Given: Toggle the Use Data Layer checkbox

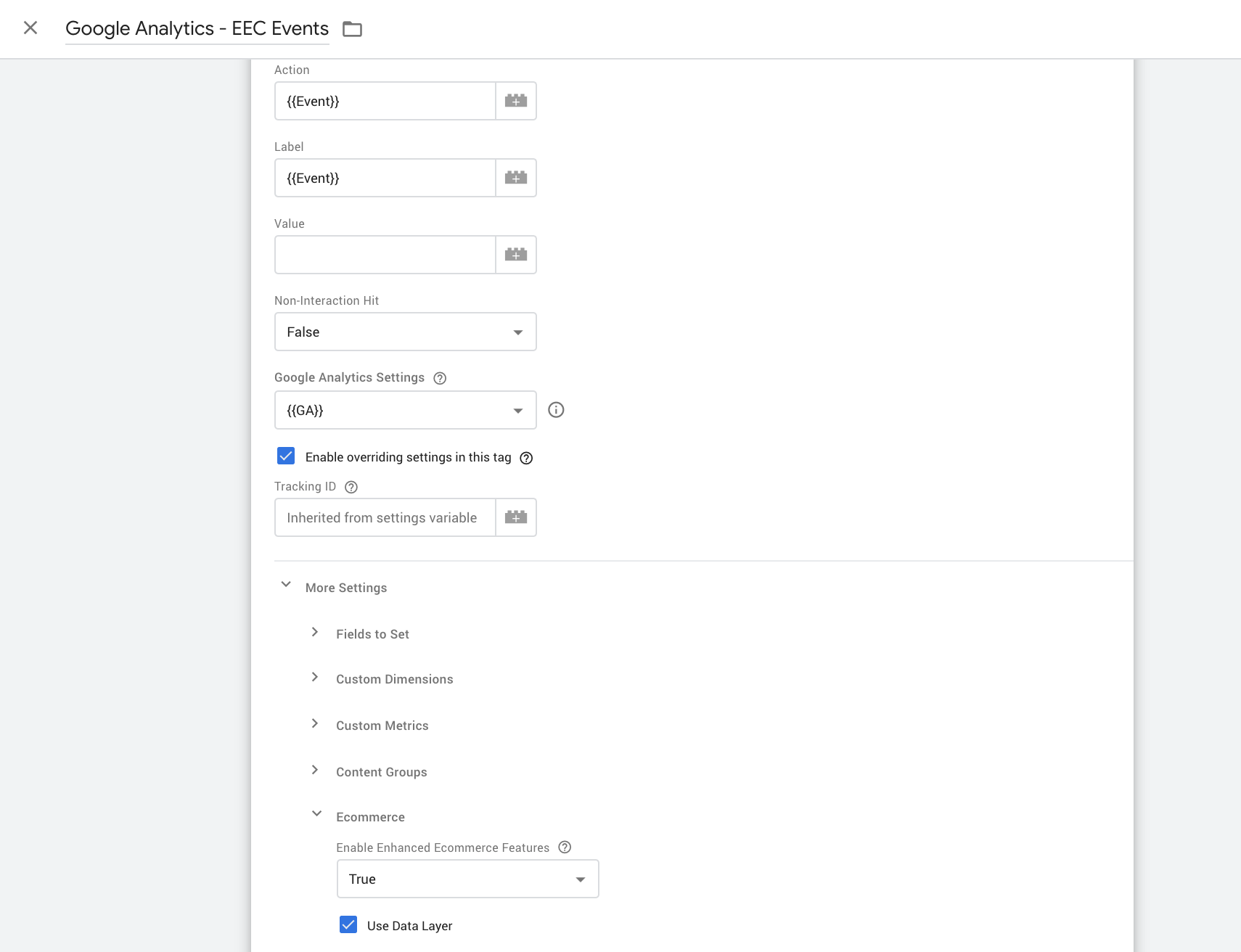Looking at the screenshot, I should [348, 924].
